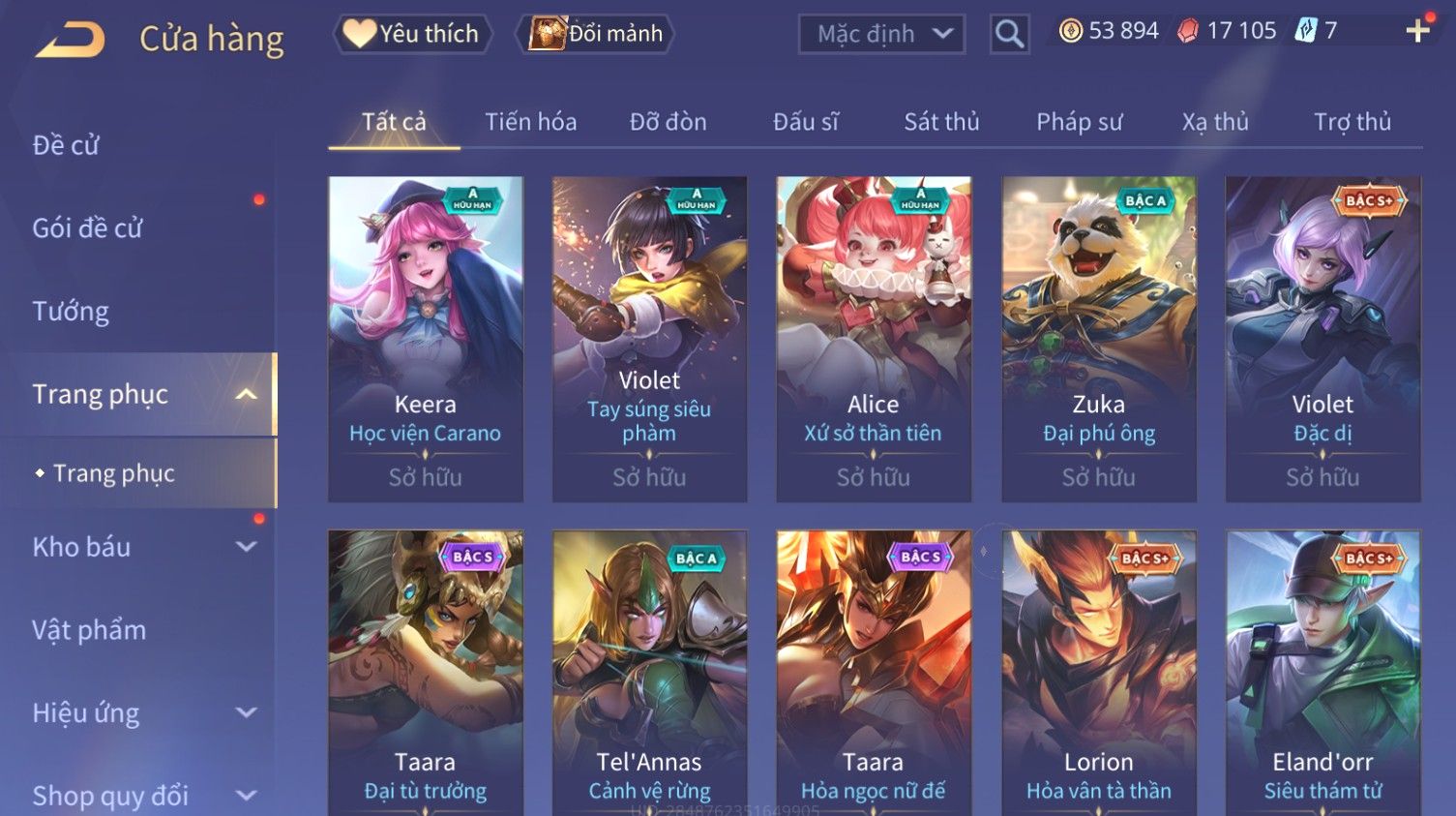Tap the plus icon to add currency
This screenshot has height=816, width=1456.
(x=1418, y=31)
